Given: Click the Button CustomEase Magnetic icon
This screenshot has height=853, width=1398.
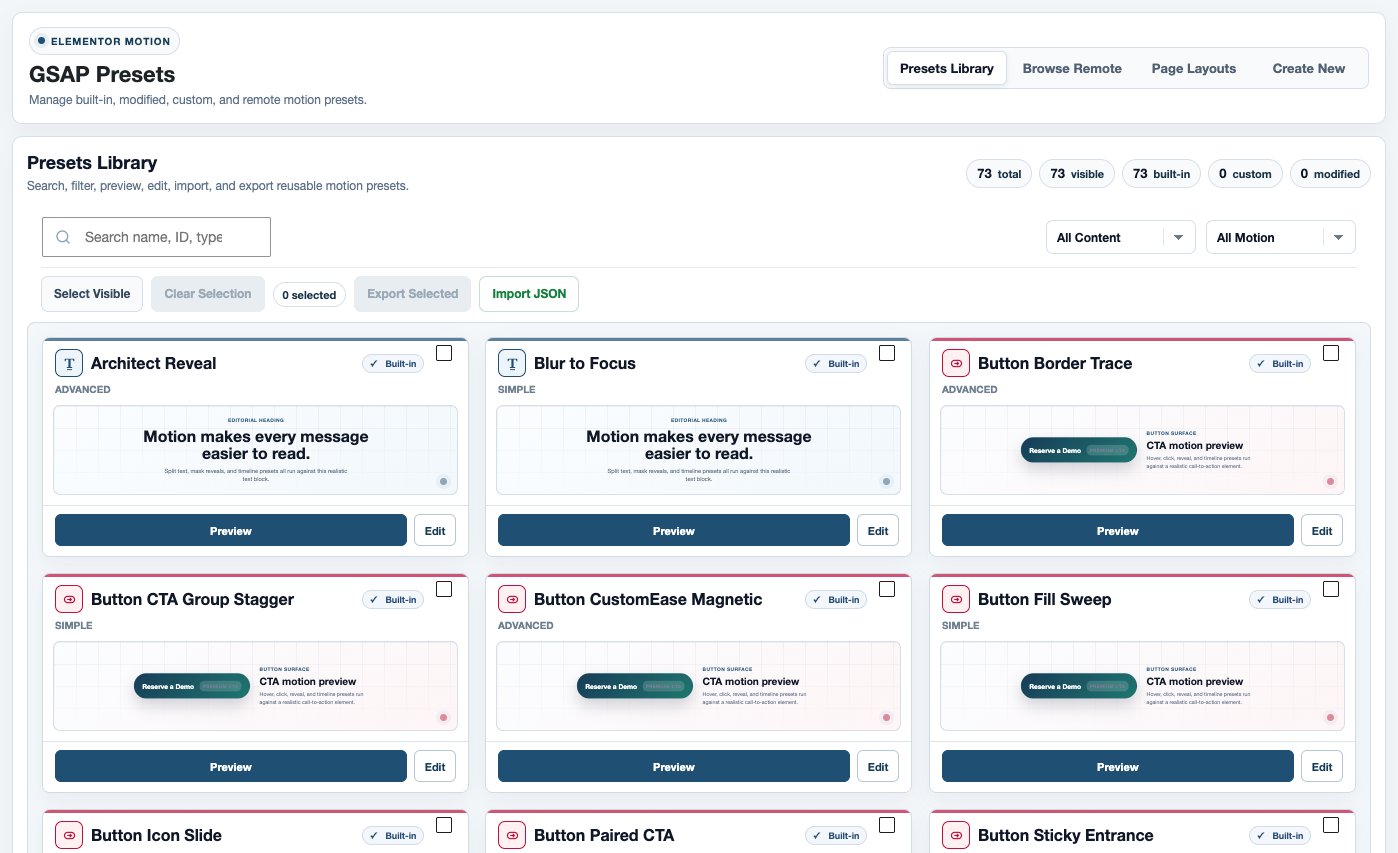Looking at the screenshot, I should [x=512, y=599].
